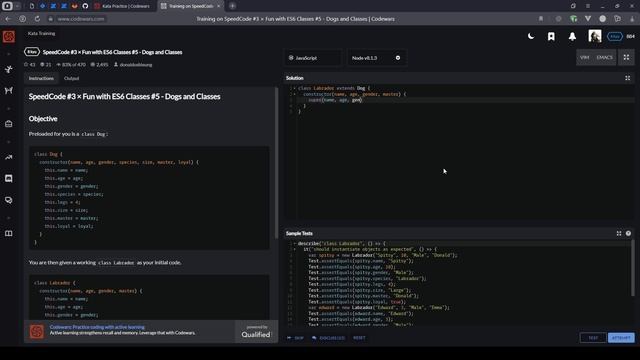Open the pinned GitLab tab
This screenshot has height=360, width=640.
pyautogui.click(x=74, y=6)
